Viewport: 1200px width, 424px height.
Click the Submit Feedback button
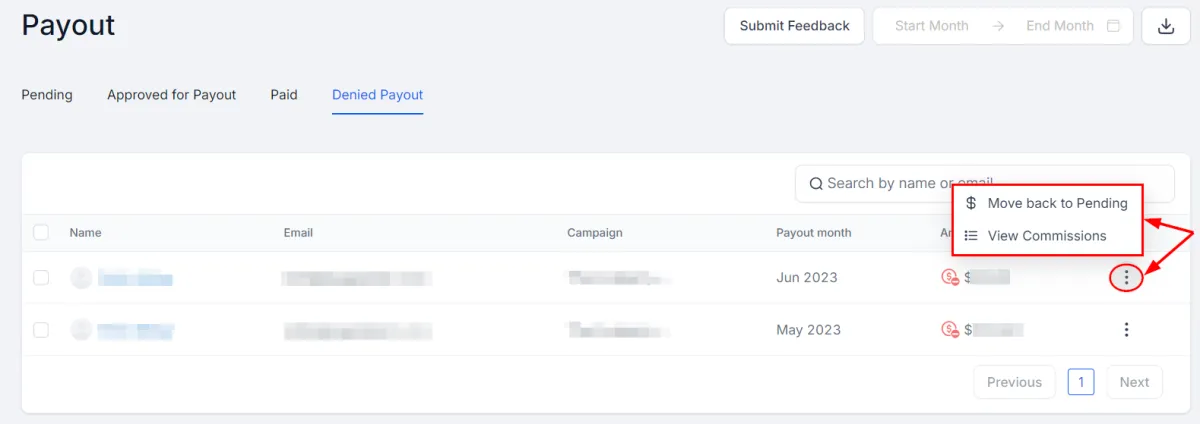(795, 26)
